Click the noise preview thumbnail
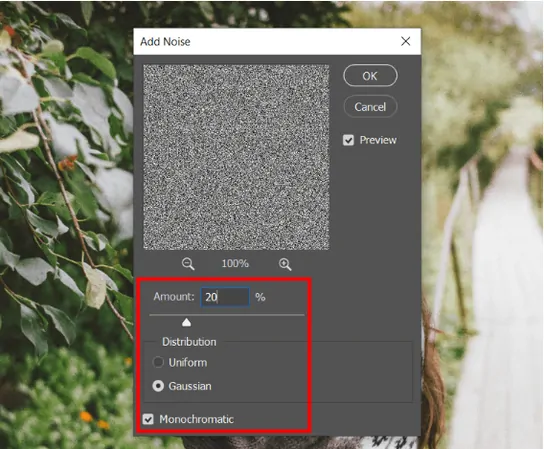Viewport: 544px width, 449px height. point(236,157)
